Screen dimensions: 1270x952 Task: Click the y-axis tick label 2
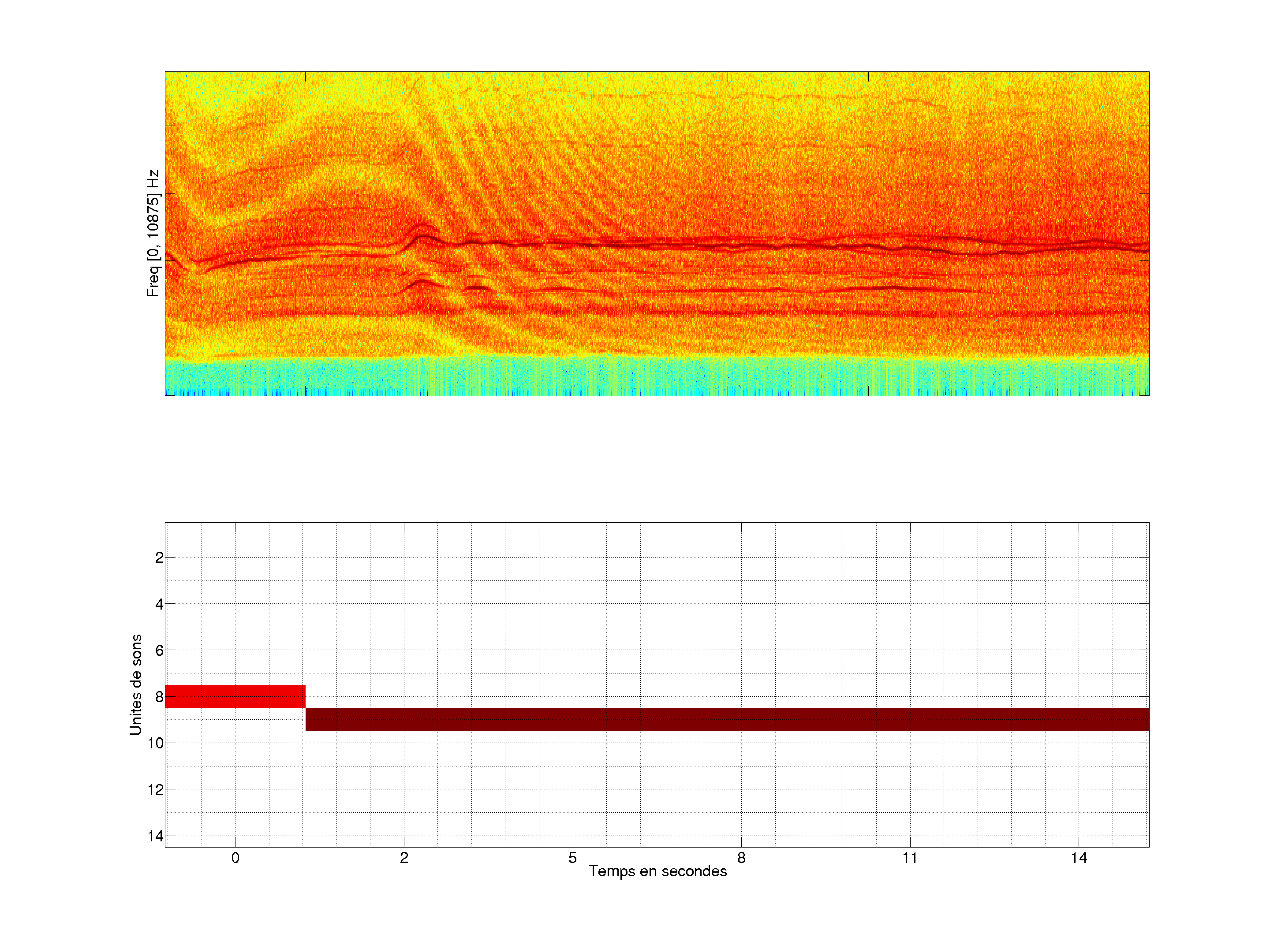[159, 558]
